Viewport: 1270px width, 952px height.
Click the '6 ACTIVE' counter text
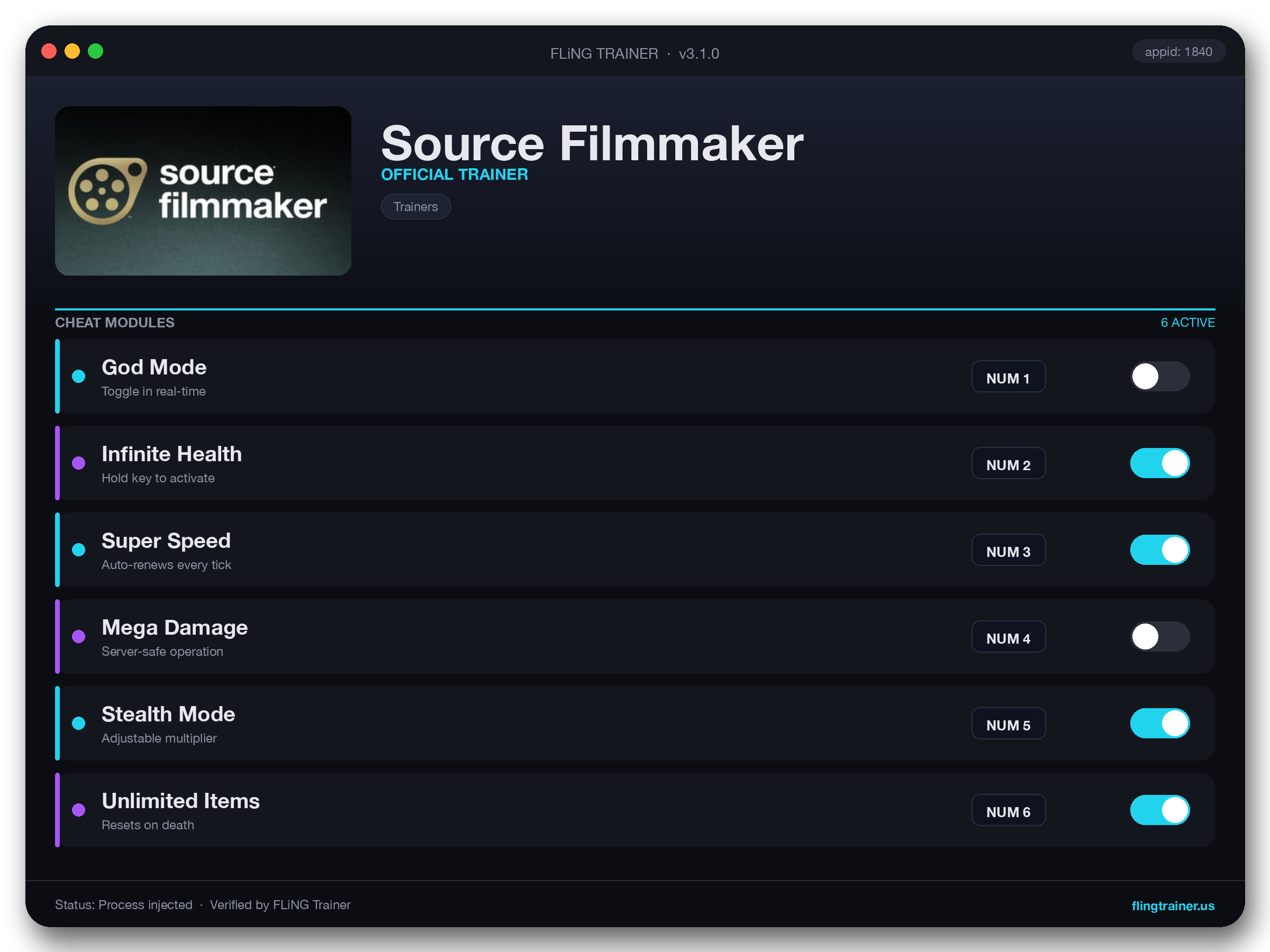click(x=1187, y=323)
